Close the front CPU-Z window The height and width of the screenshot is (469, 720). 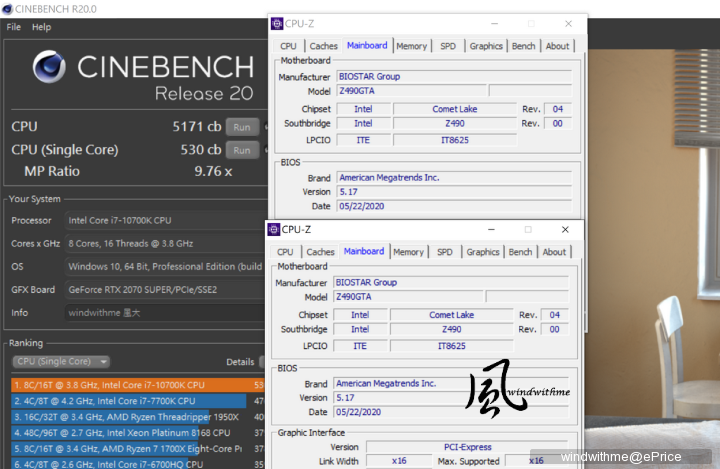(565, 229)
